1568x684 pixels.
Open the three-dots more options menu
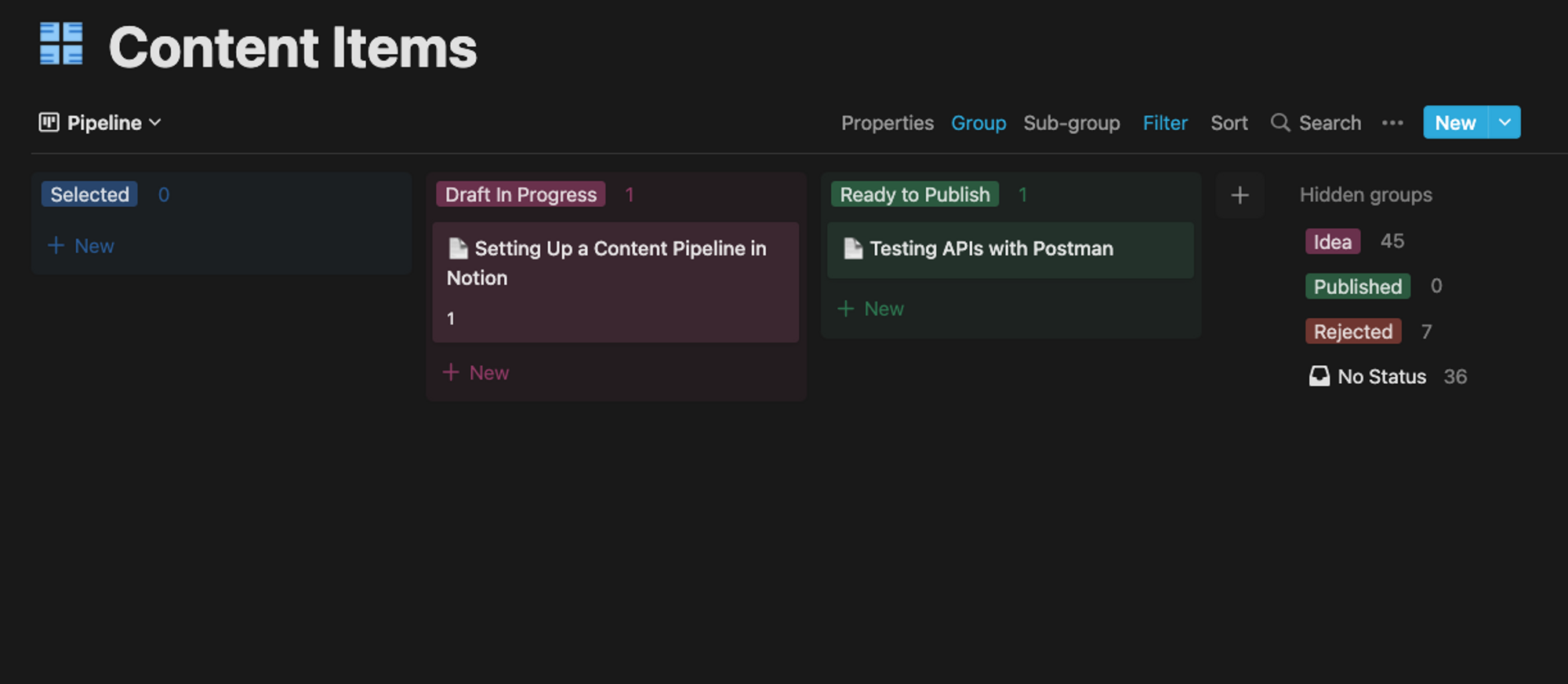[x=1392, y=123]
